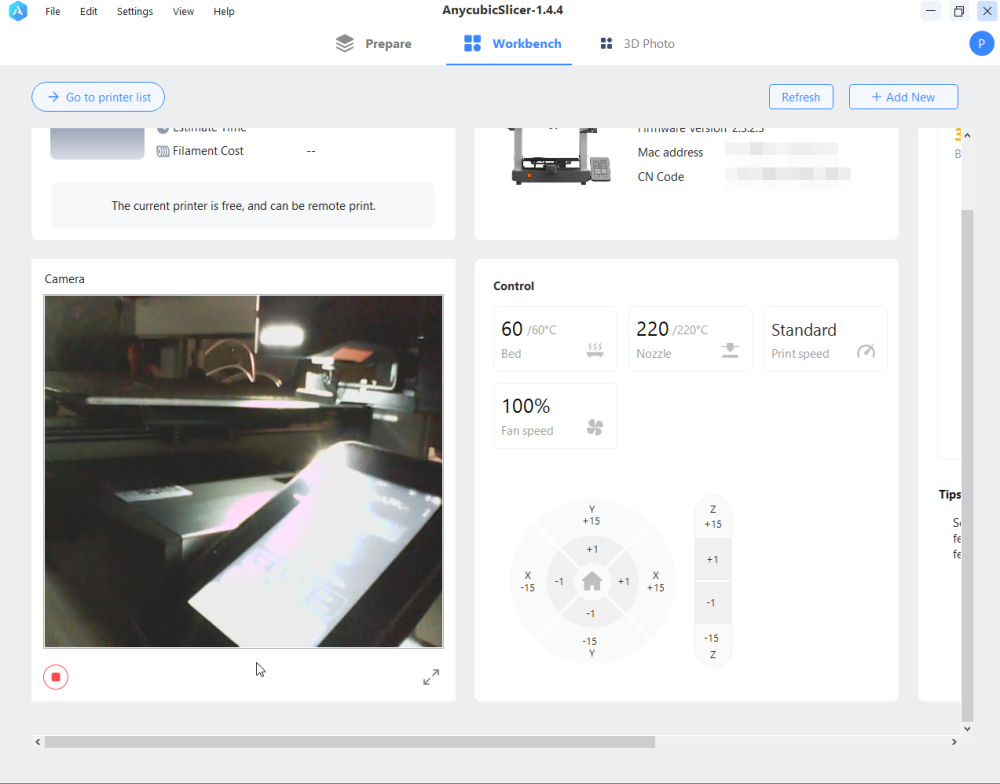Screen dimensions: 1000x784
Task: Adjust the 100% fan speed control
Action: point(555,416)
